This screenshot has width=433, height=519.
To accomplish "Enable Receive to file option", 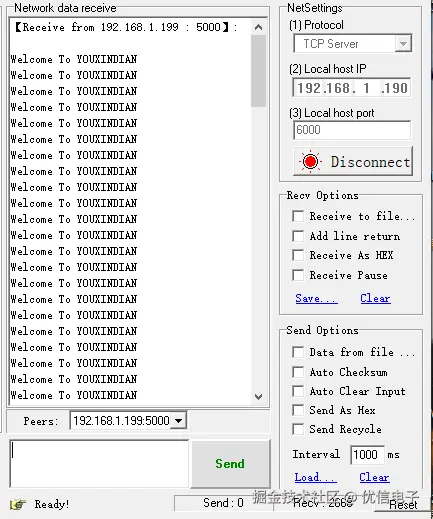I will [x=298, y=216].
